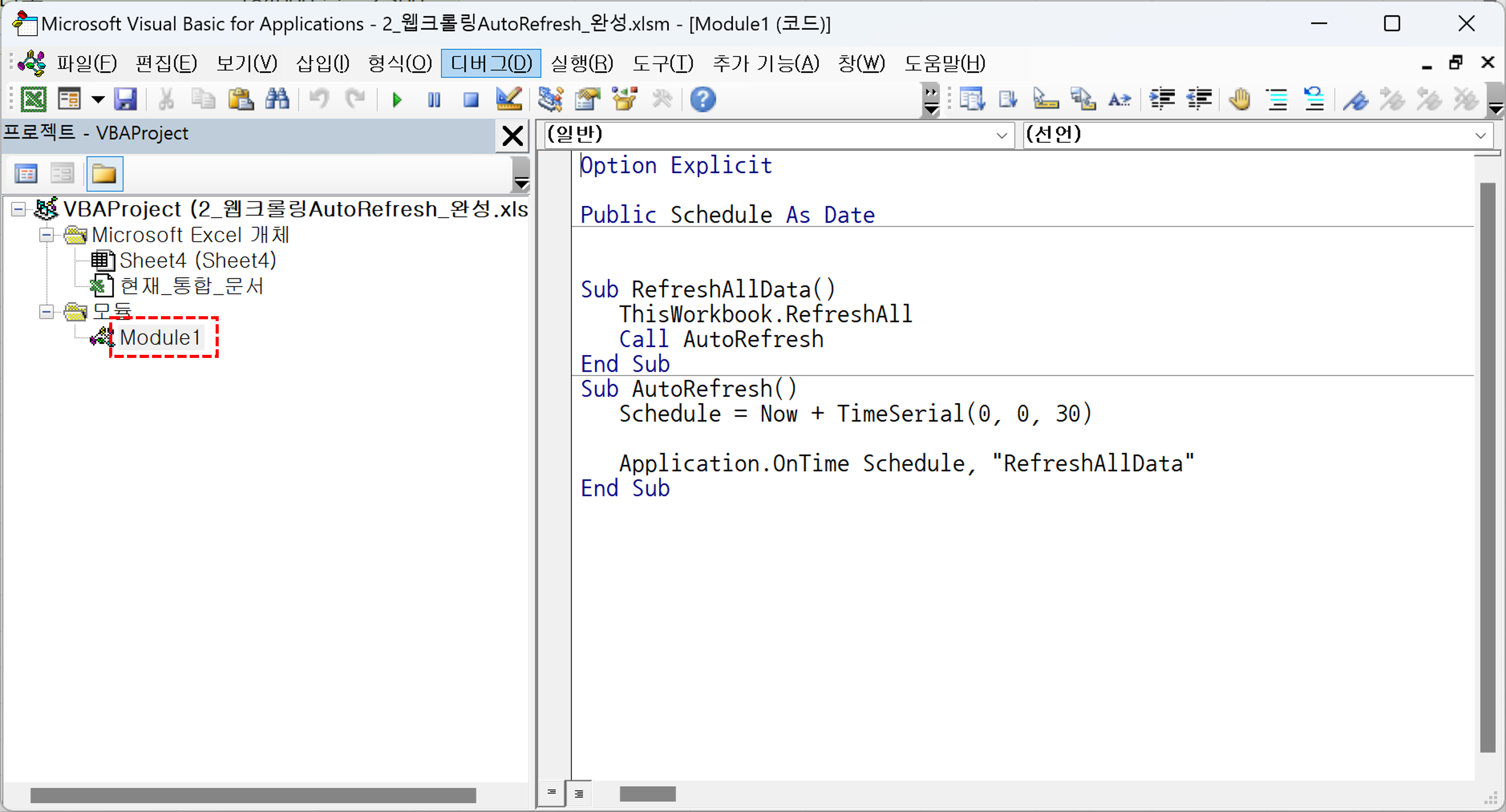Click the code window horizontal scrollbar thumb
Screen dimensions: 1506x812
(x=647, y=794)
